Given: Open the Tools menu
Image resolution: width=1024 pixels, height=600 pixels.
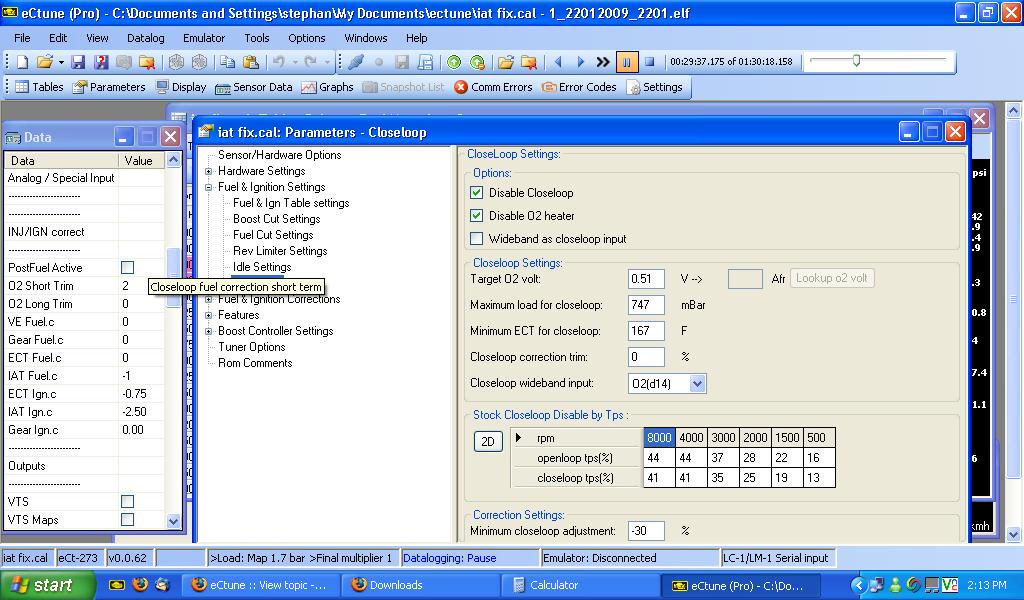Looking at the screenshot, I should (257, 38).
